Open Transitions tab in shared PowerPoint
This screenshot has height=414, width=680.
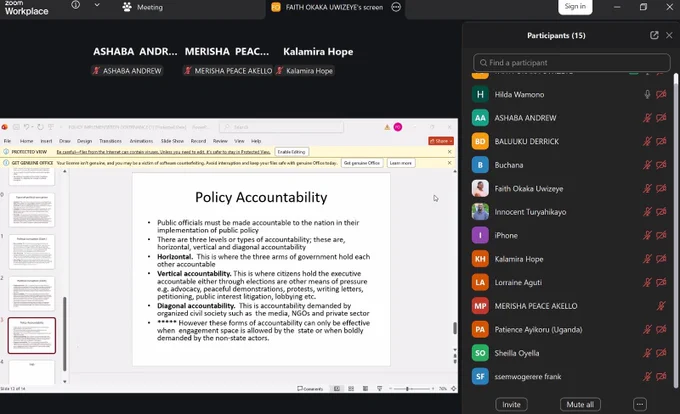tap(110, 141)
